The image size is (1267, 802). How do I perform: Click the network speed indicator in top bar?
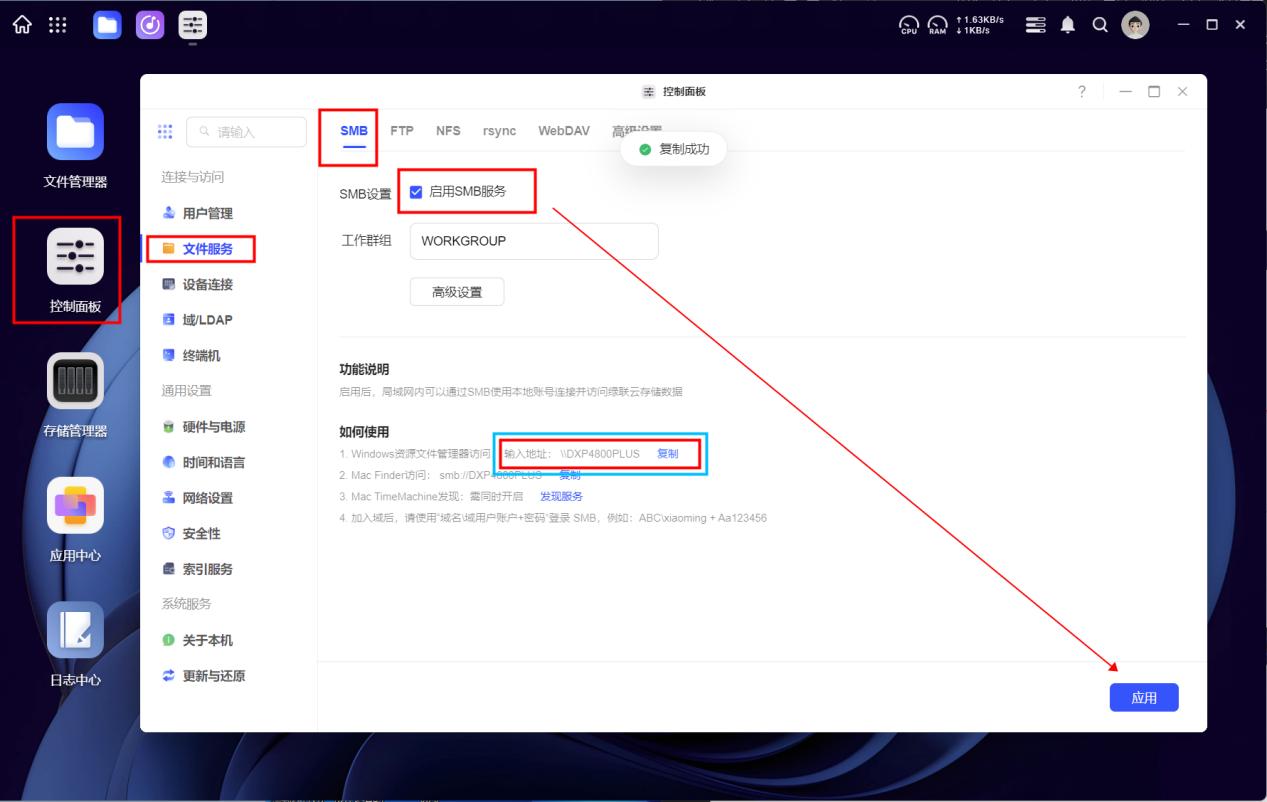pos(980,25)
